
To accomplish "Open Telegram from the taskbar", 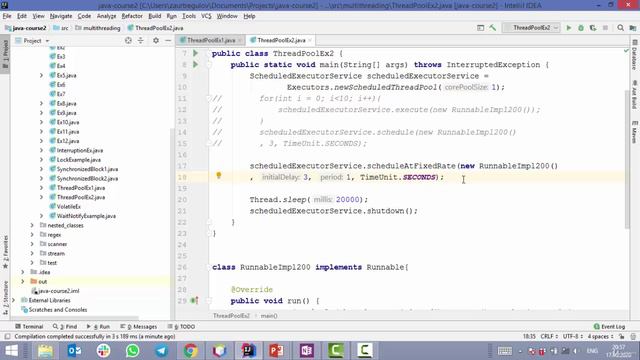I will coord(161,351).
